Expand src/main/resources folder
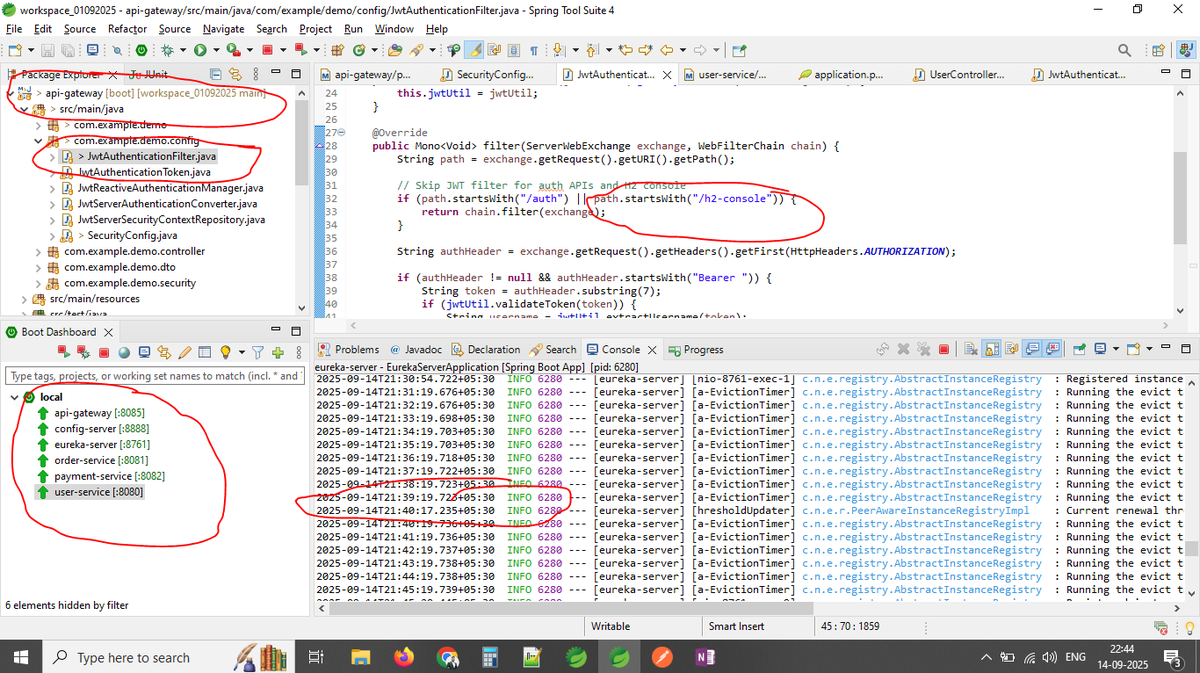The image size is (1200, 673). (x=24, y=298)
